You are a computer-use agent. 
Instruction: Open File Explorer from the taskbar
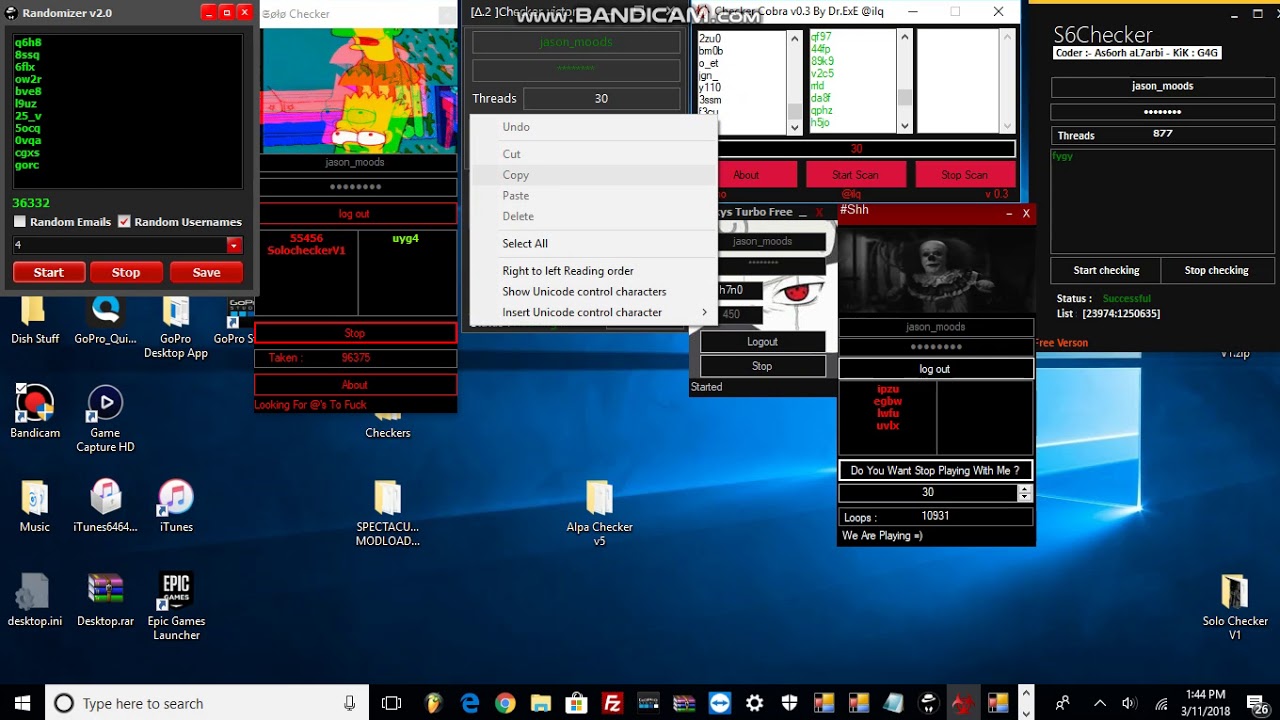click(x=541, y=703)
